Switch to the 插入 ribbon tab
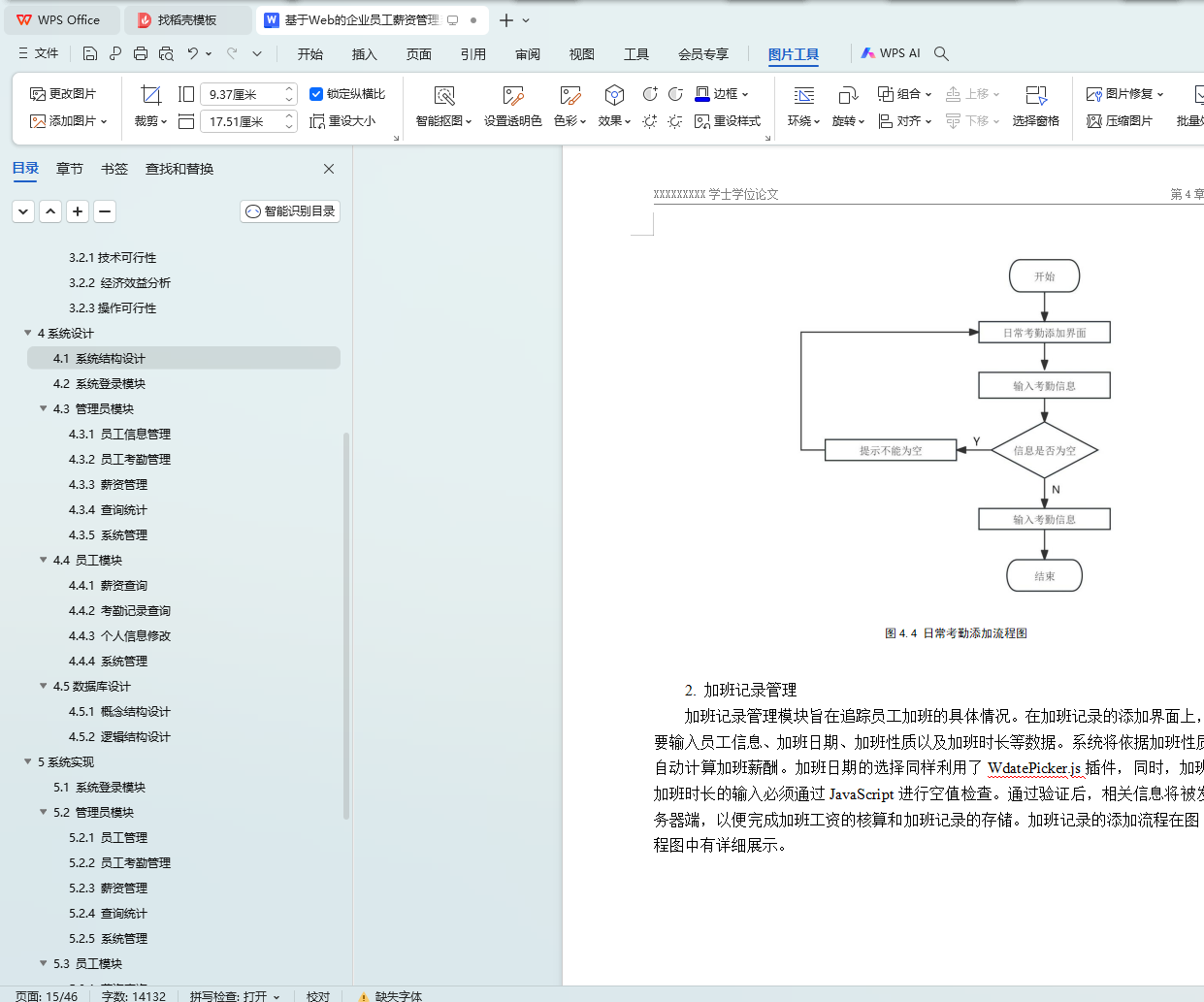 (365, 54)
